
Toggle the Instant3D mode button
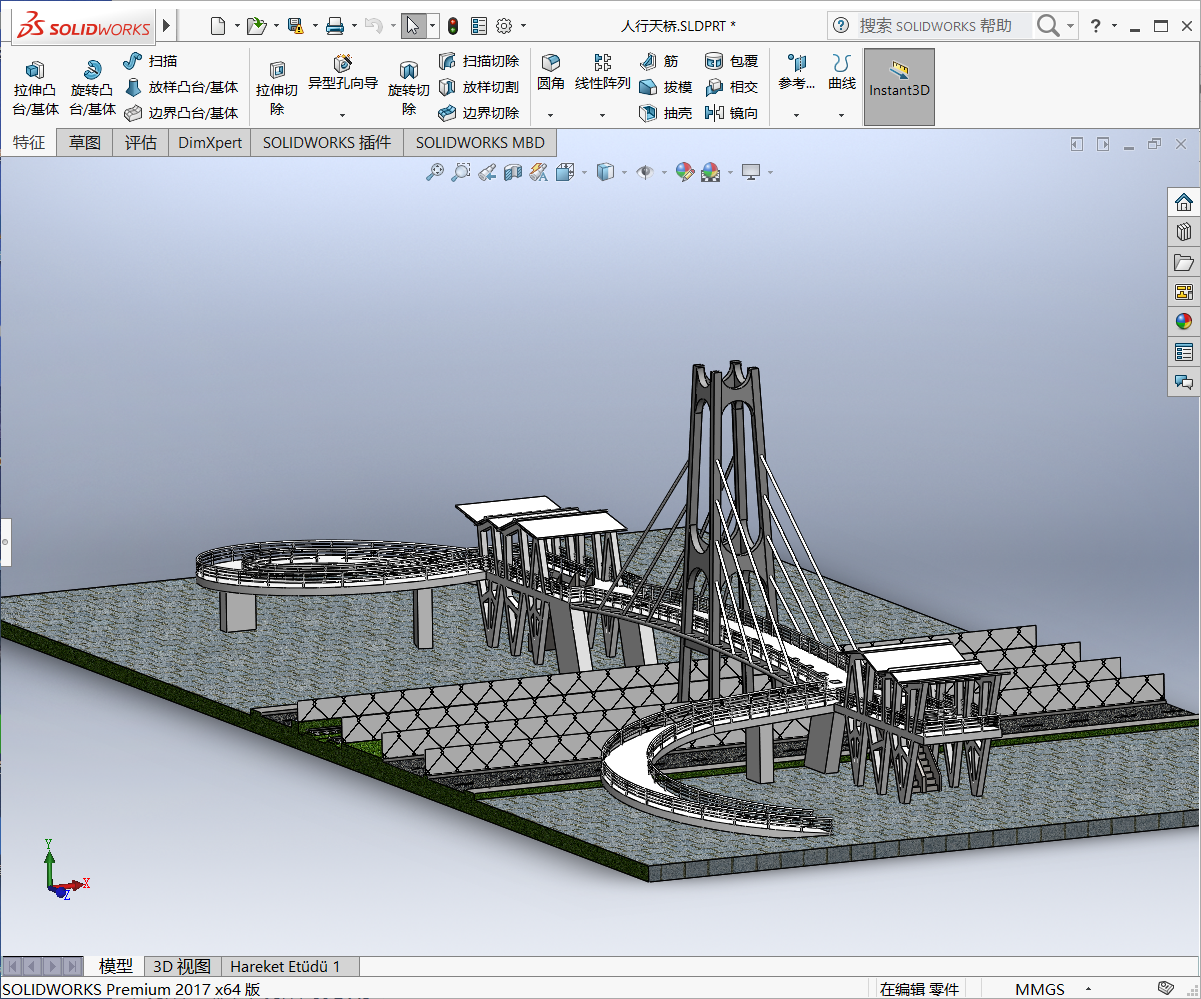coord(899,87)
